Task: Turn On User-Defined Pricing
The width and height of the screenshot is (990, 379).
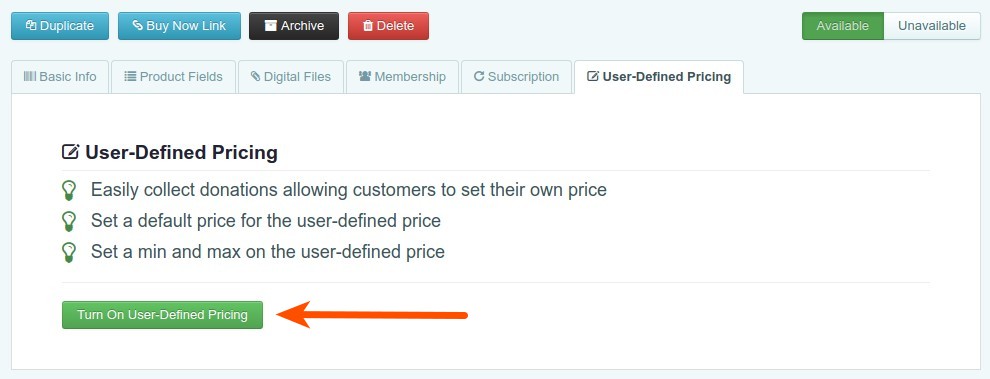Action: click(x=162, y=315)
